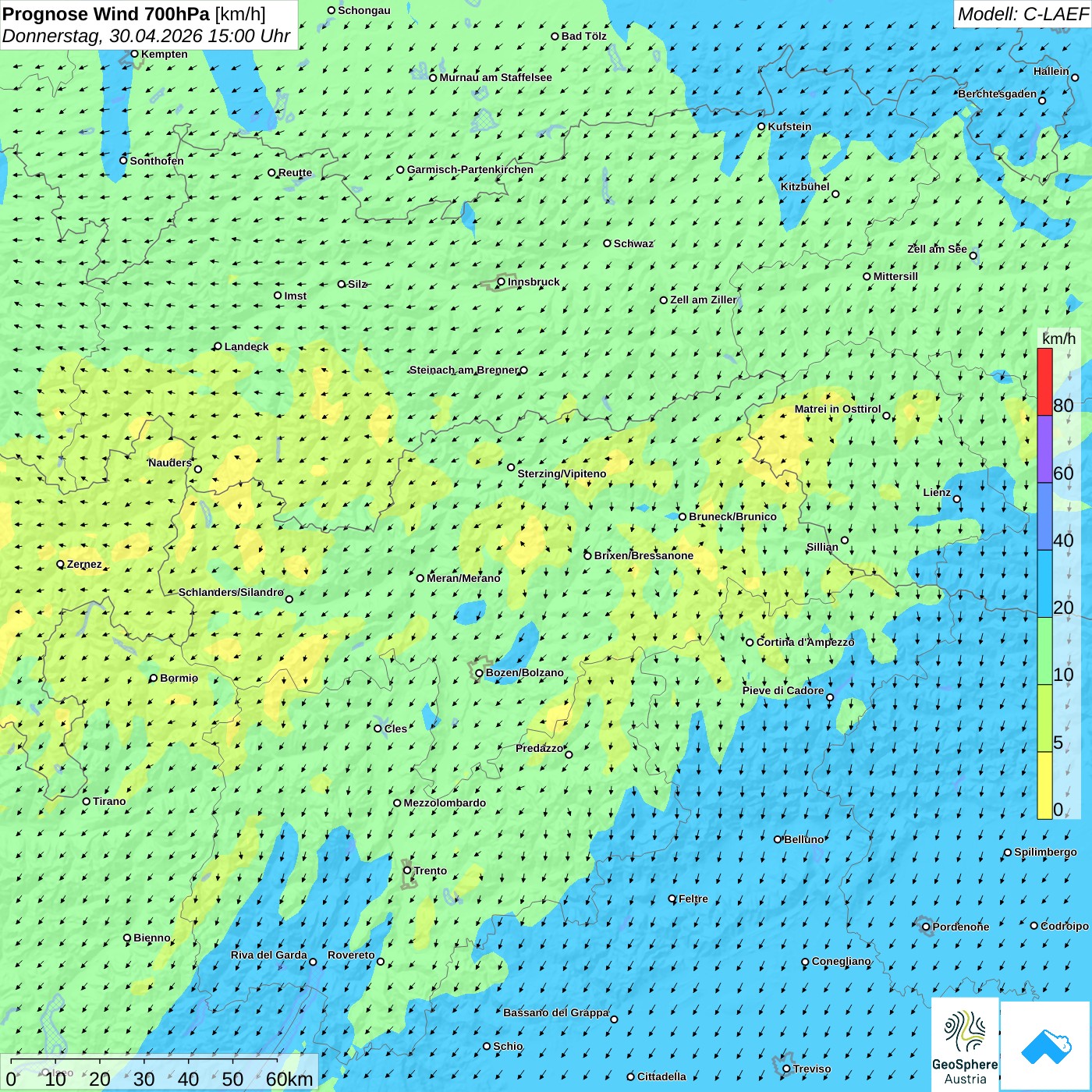The width and height of the screenshot is (1092, 1092).
Task: Click the Schongau label
Action: [x=364, y=10]
